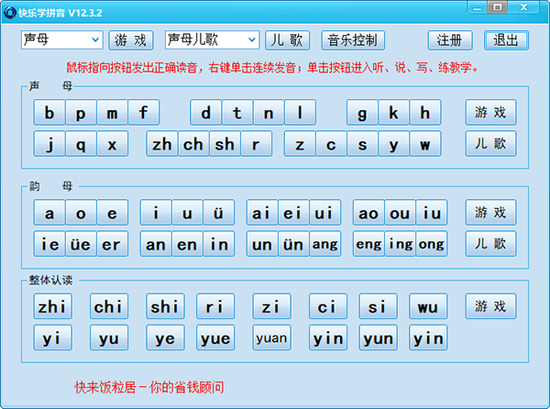This screenshot has height=409, width=550.
Task: Click the 'b' initial letter button
Action: pyautogui.click(x=49, y=112)
